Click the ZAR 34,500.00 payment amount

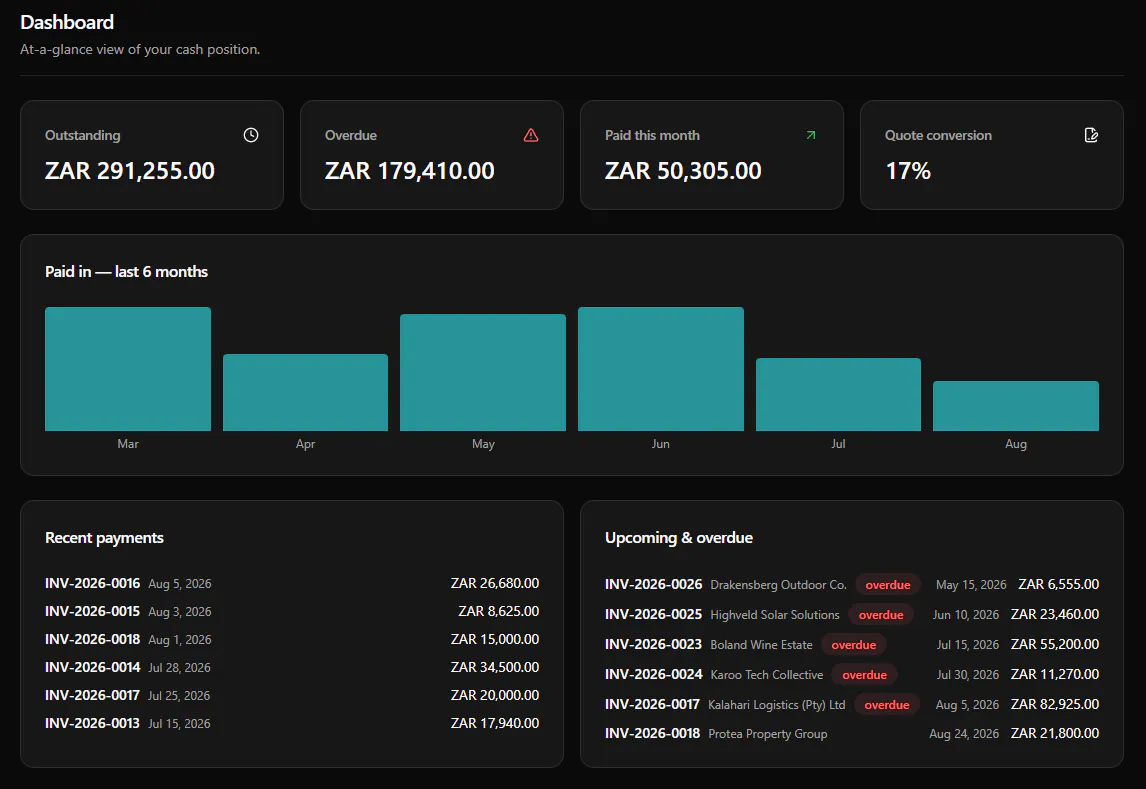coord(495,667)
